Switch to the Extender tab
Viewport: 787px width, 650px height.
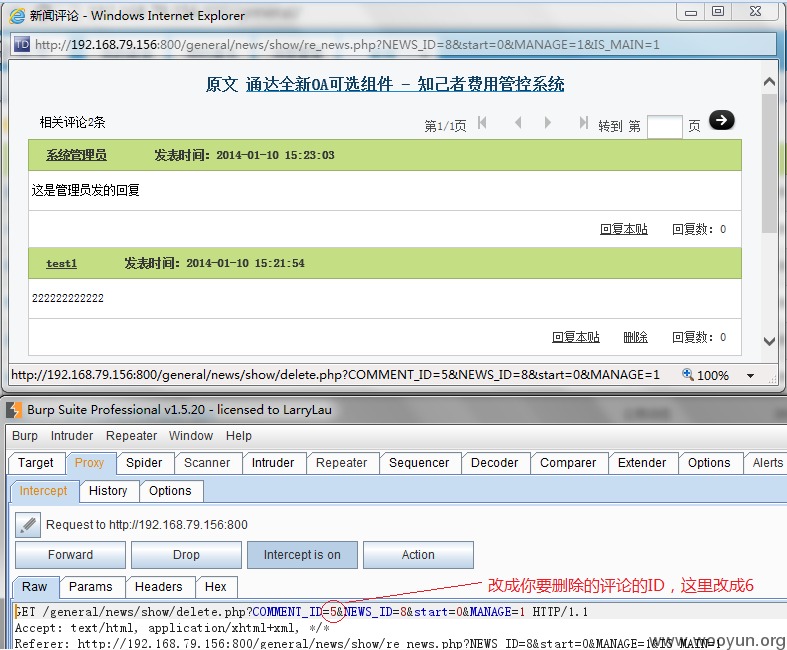643,463
